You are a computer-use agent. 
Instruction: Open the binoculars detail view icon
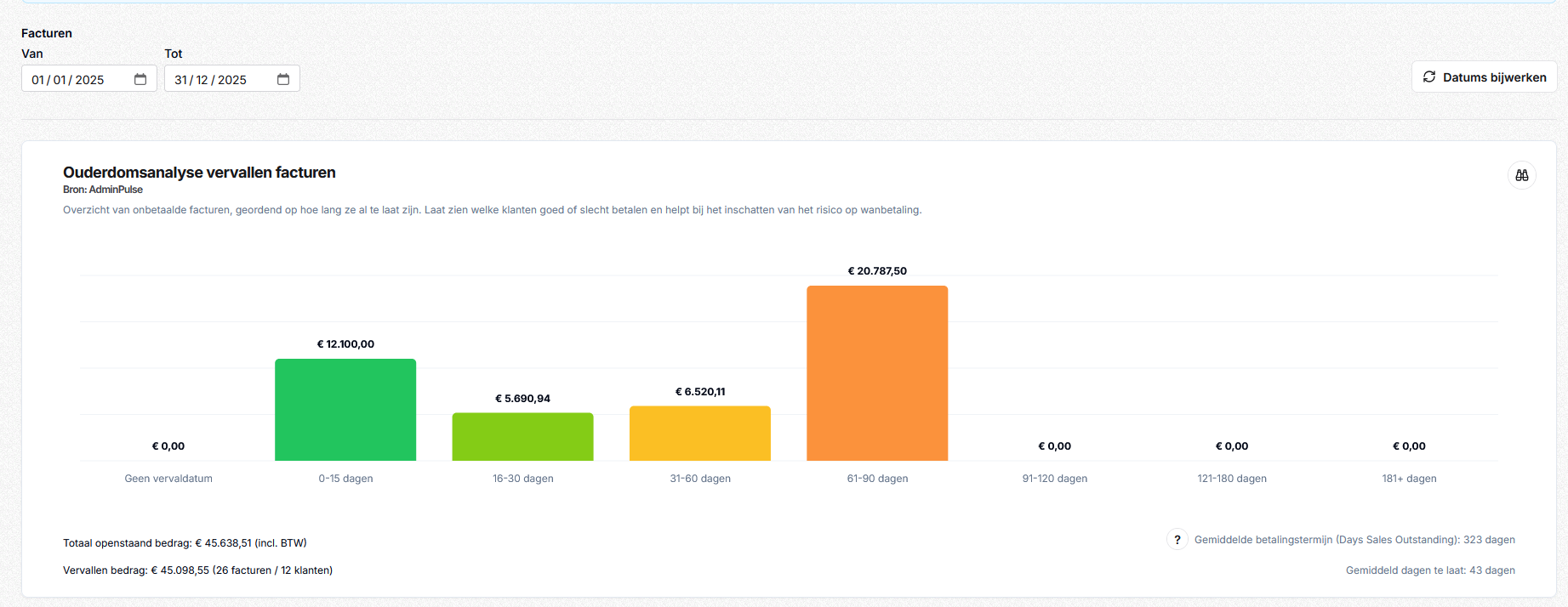coord(1521,175)
